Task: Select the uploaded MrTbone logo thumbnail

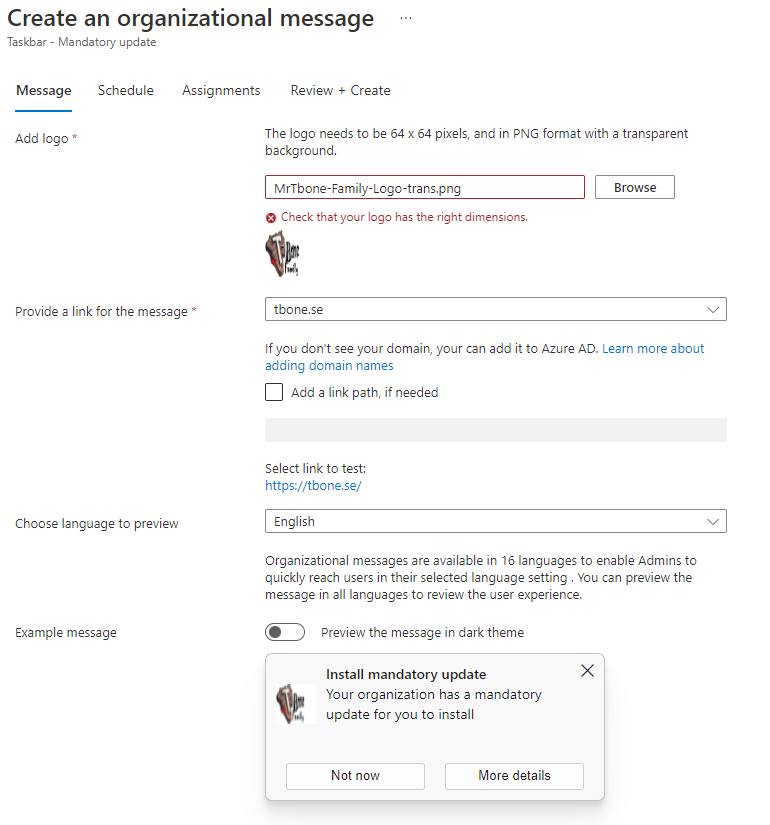Action: pos(283,253)
